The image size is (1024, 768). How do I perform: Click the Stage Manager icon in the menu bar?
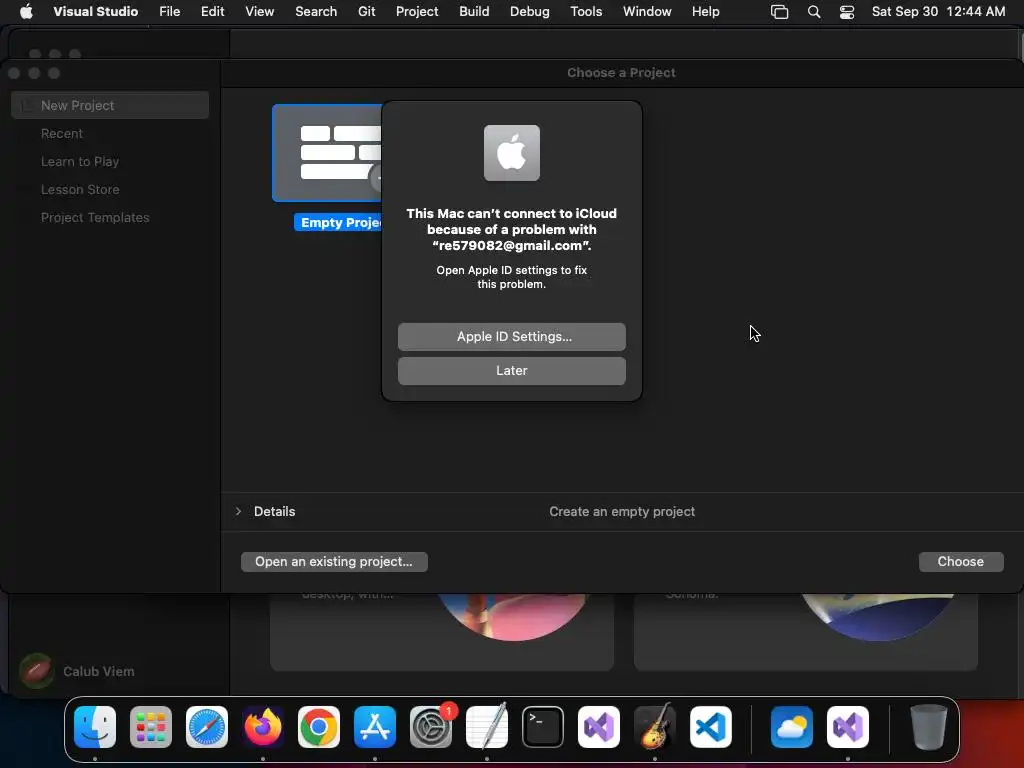[x=780, y=11]
